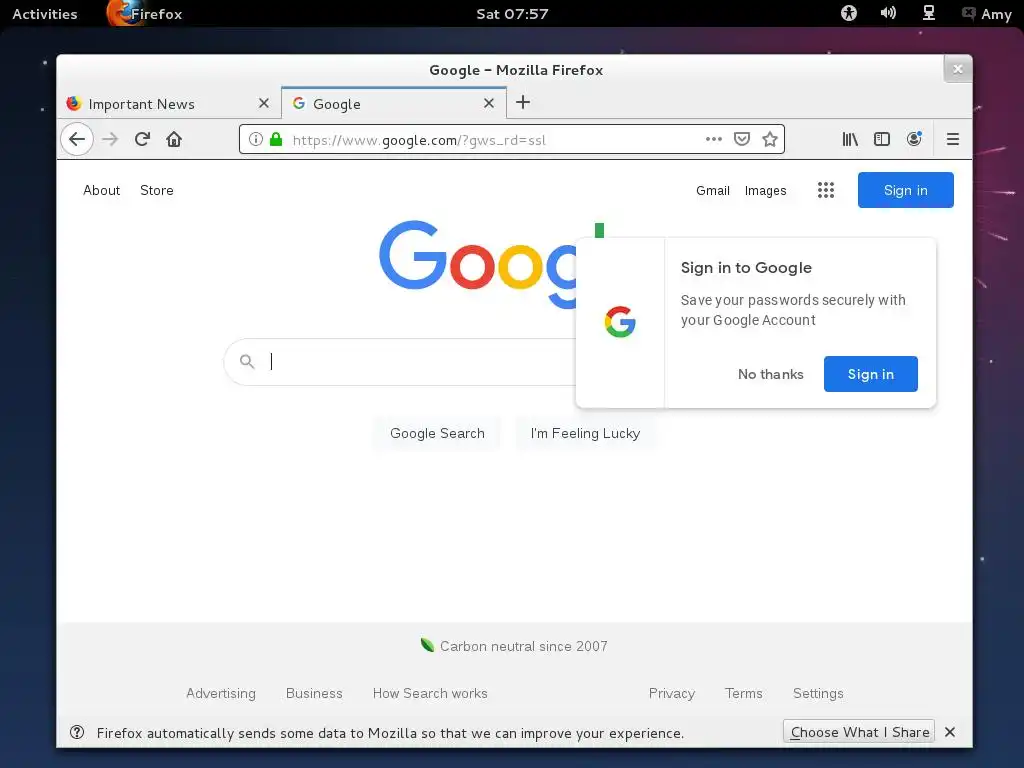Viewport: 1024px width, 768px height.
Task: Open Amy user menu
Action: click(987, 14)
